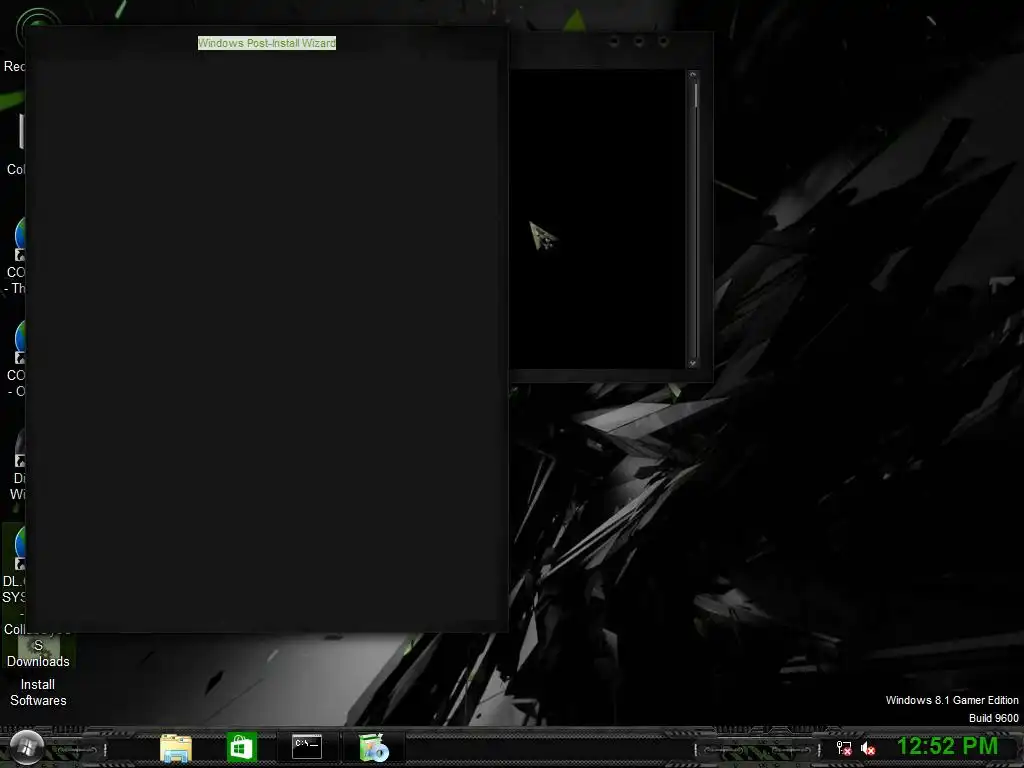This screenshot has height=768, width=1024.
Task: Open the Start menu orb
Action: click(27, 747)
